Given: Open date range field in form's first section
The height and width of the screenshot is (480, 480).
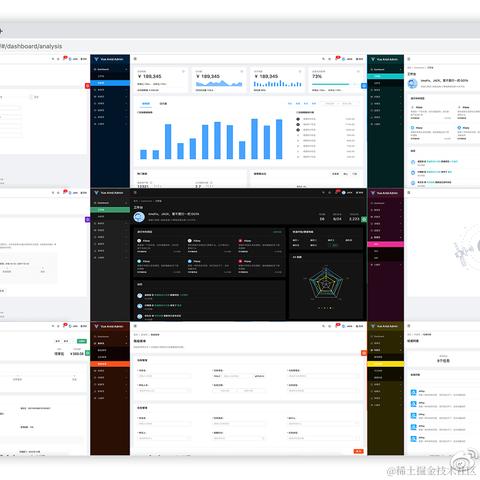Looking at the screenshot, I should (x=239, y=391).
